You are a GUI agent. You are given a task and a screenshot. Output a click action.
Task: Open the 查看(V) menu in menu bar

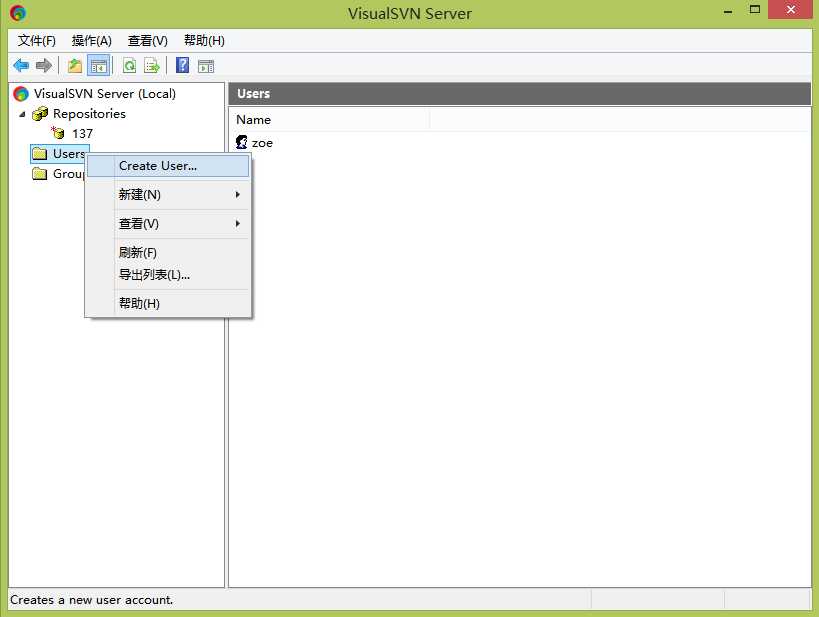point(147,41)
